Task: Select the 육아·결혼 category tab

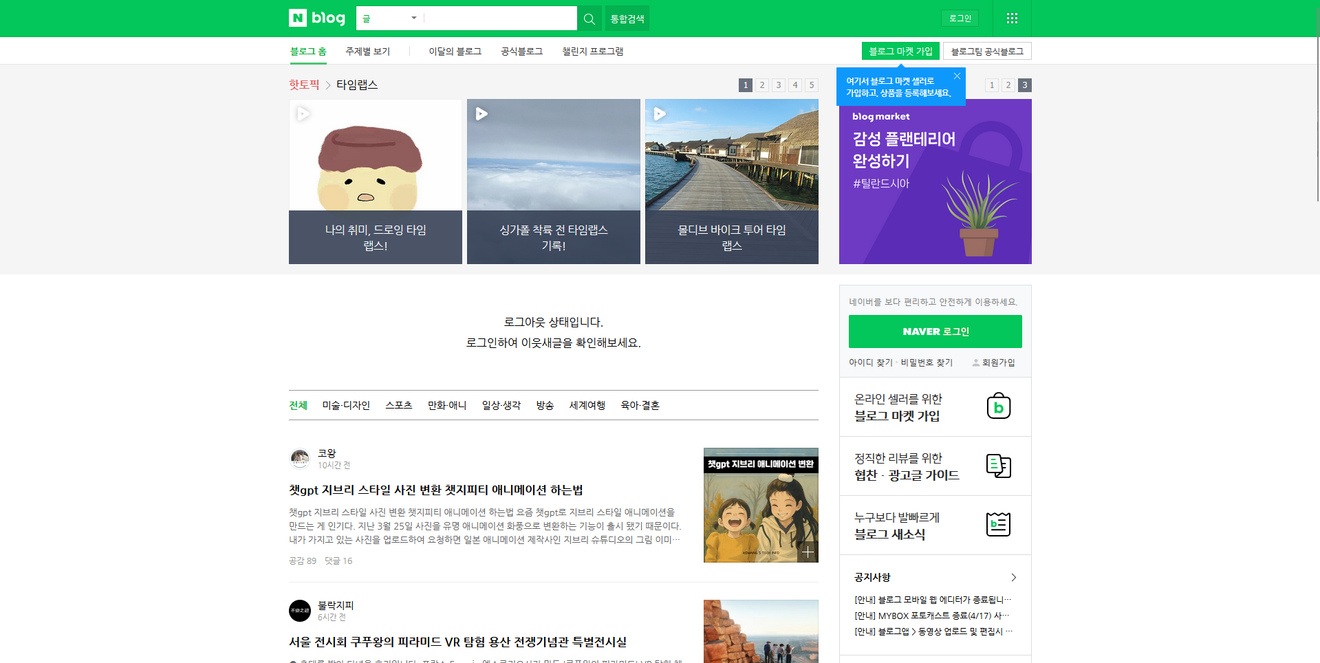Action: (x=640, y=405)
